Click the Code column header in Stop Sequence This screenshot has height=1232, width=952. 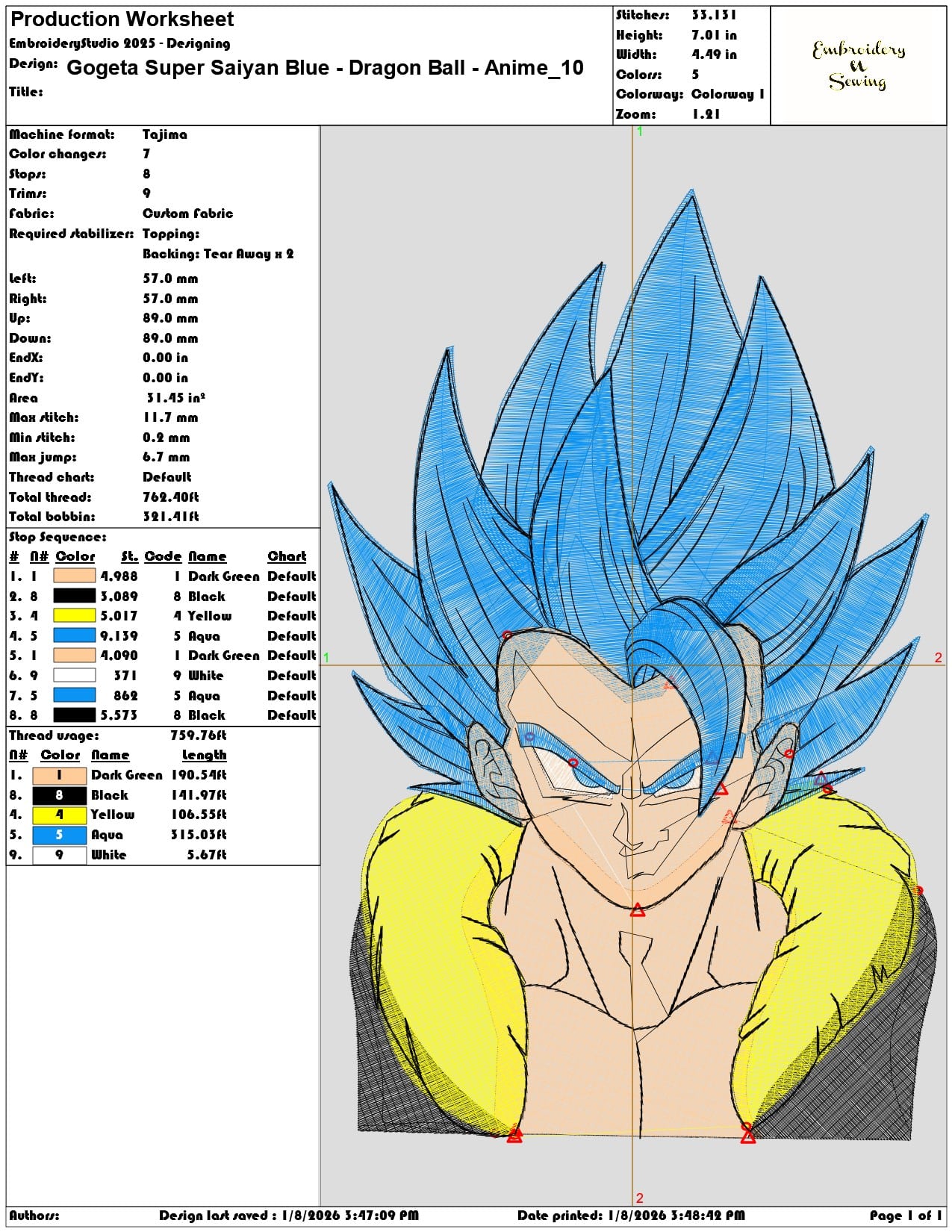(x=163, y=556)
